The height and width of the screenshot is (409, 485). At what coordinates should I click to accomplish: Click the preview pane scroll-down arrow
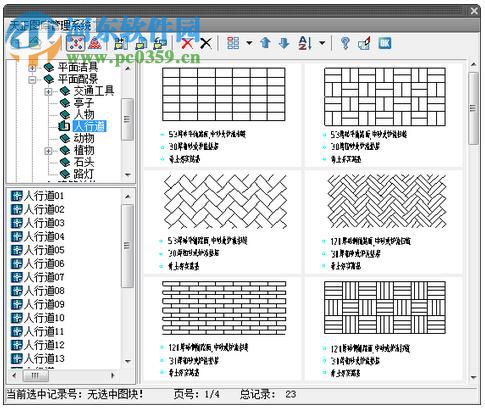tap(473, 378)
